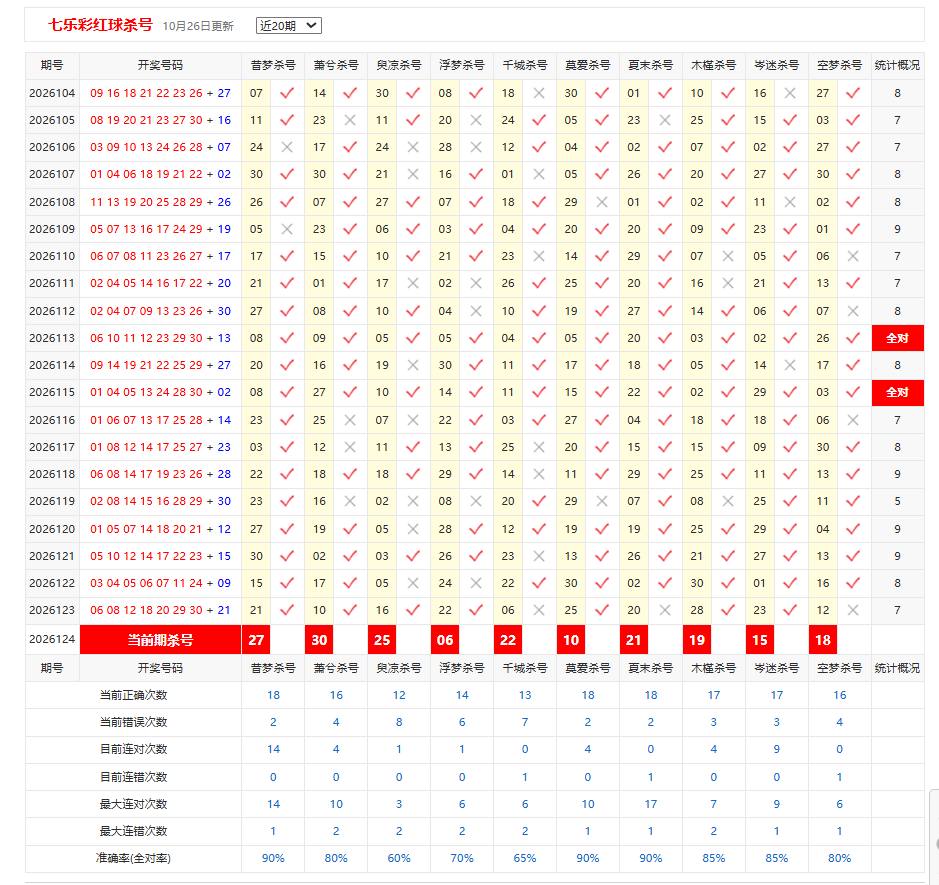Click the 最大连对次数 row label
Image resolution: width=939 pixels, height=885 pixels.
point(133,804)
